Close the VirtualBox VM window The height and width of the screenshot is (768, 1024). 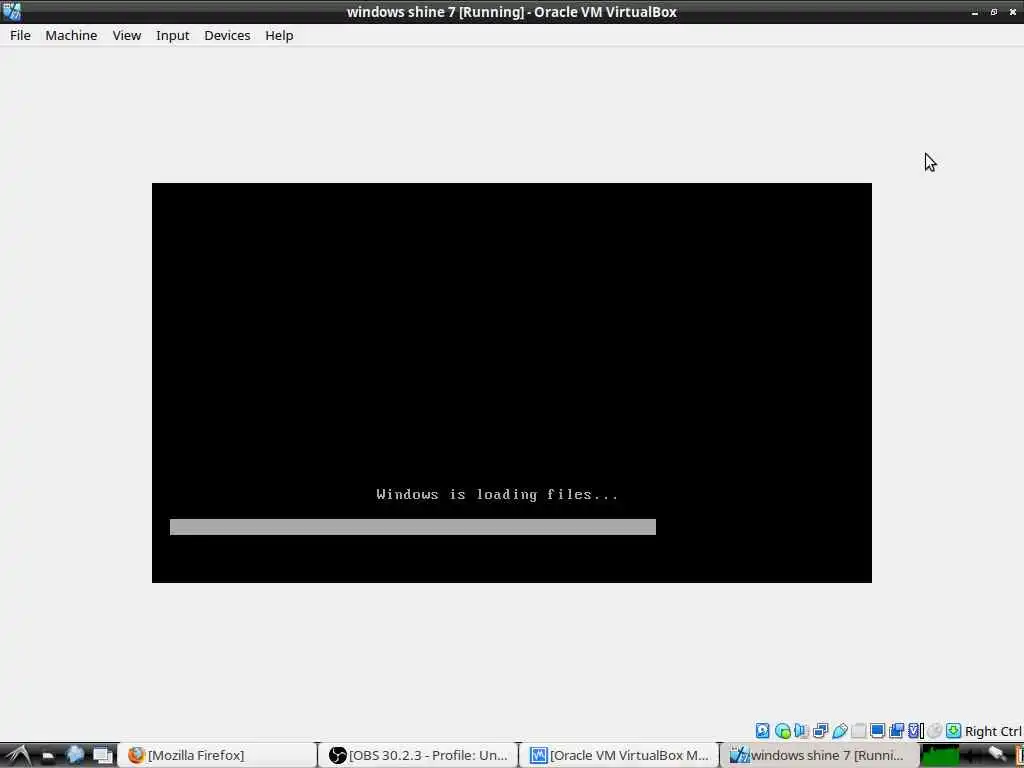(x=1013, y=12)
